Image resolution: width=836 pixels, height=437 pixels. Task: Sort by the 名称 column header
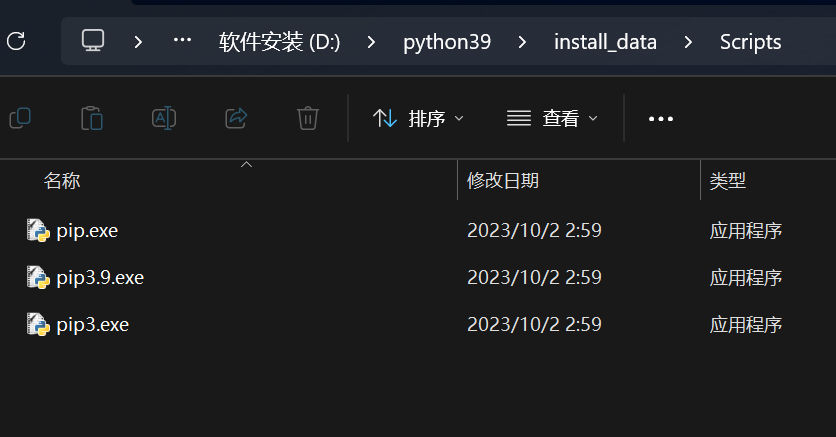click(x=62, y=181)
